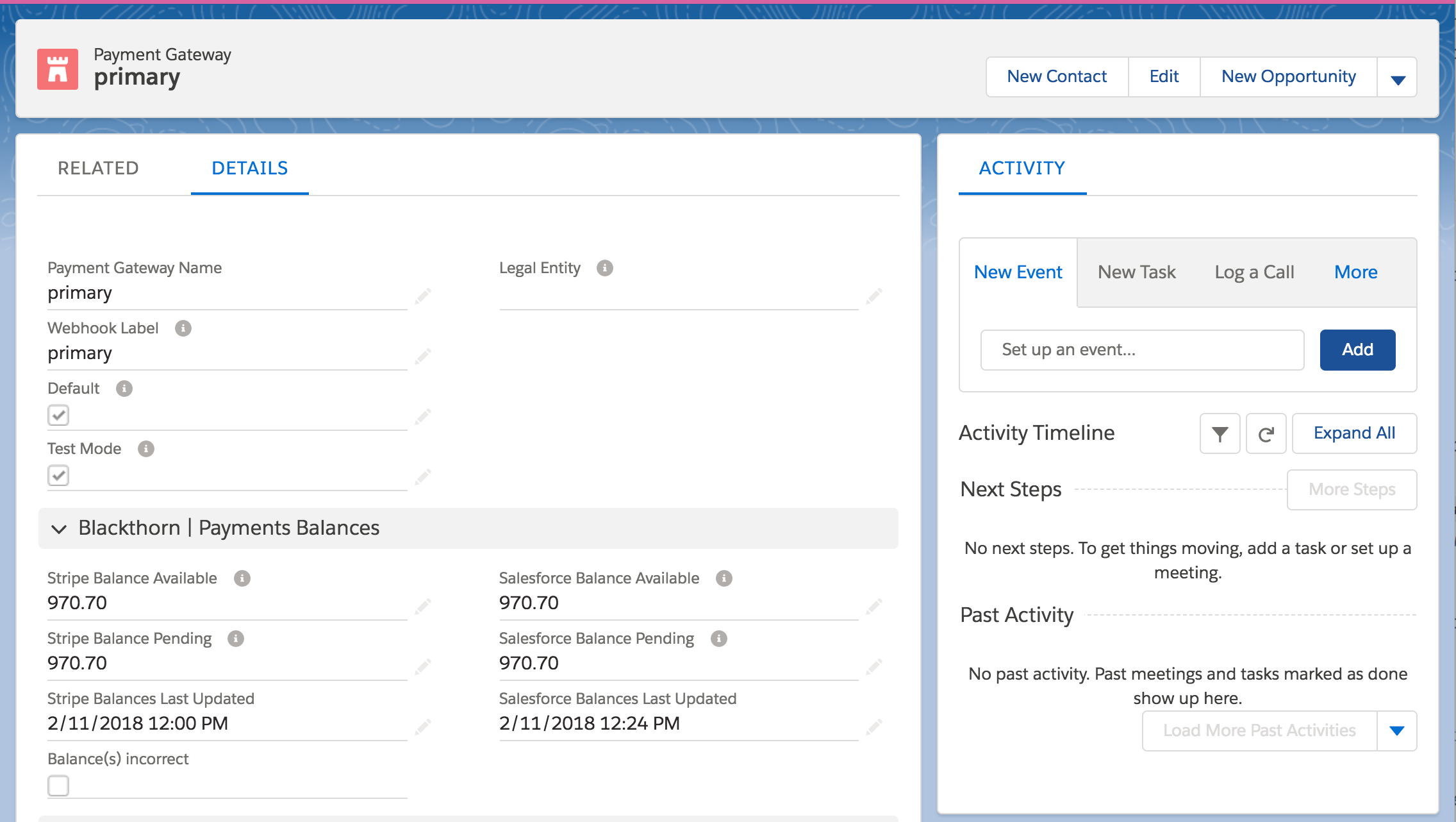1456x822 pixels.
Task: Toggle the Default checkbox
Action: (x=58, y=415)
